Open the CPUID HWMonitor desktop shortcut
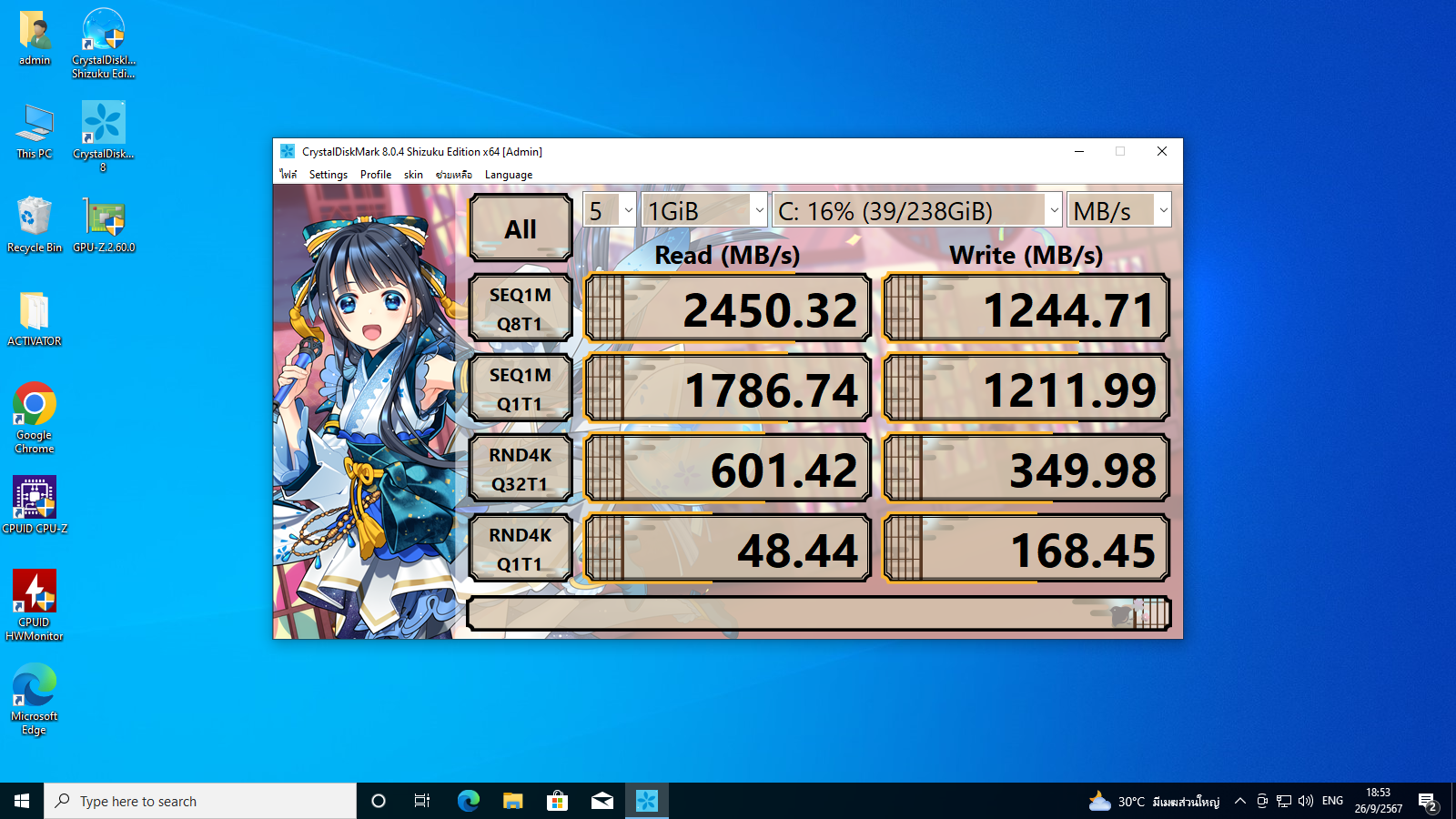 (35, 605)
